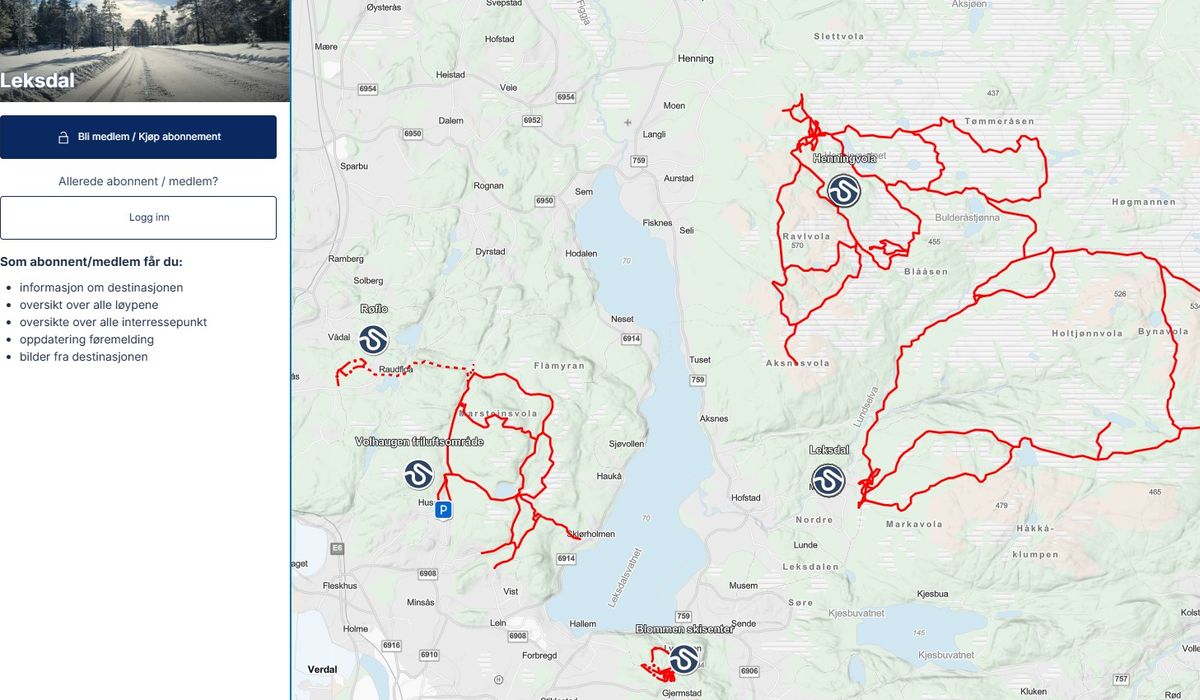Select the Røflo destination marker icon

[374, 339]
